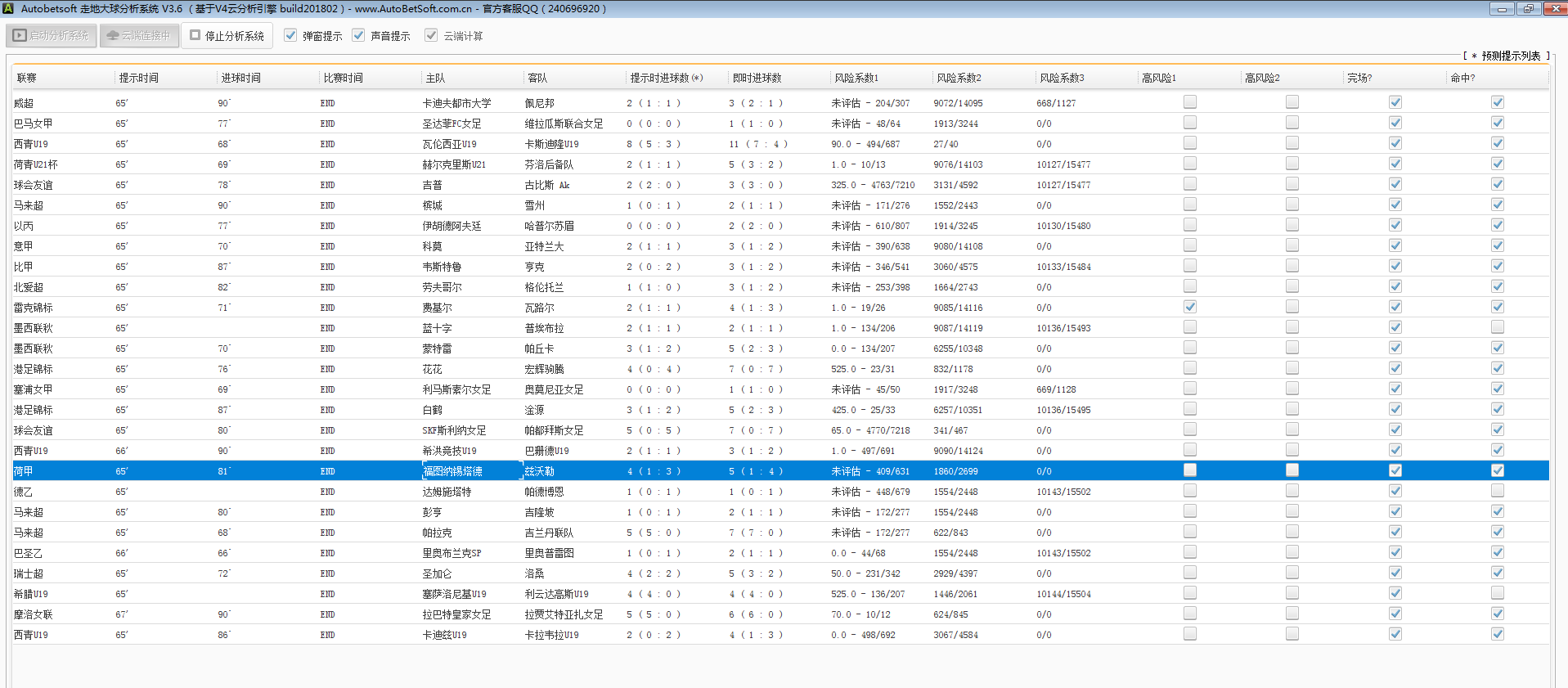Check 命中? for the 蓝十字 row
Image resolution: width=1568 pixels, height=688 pixels.
point(1497,327)
